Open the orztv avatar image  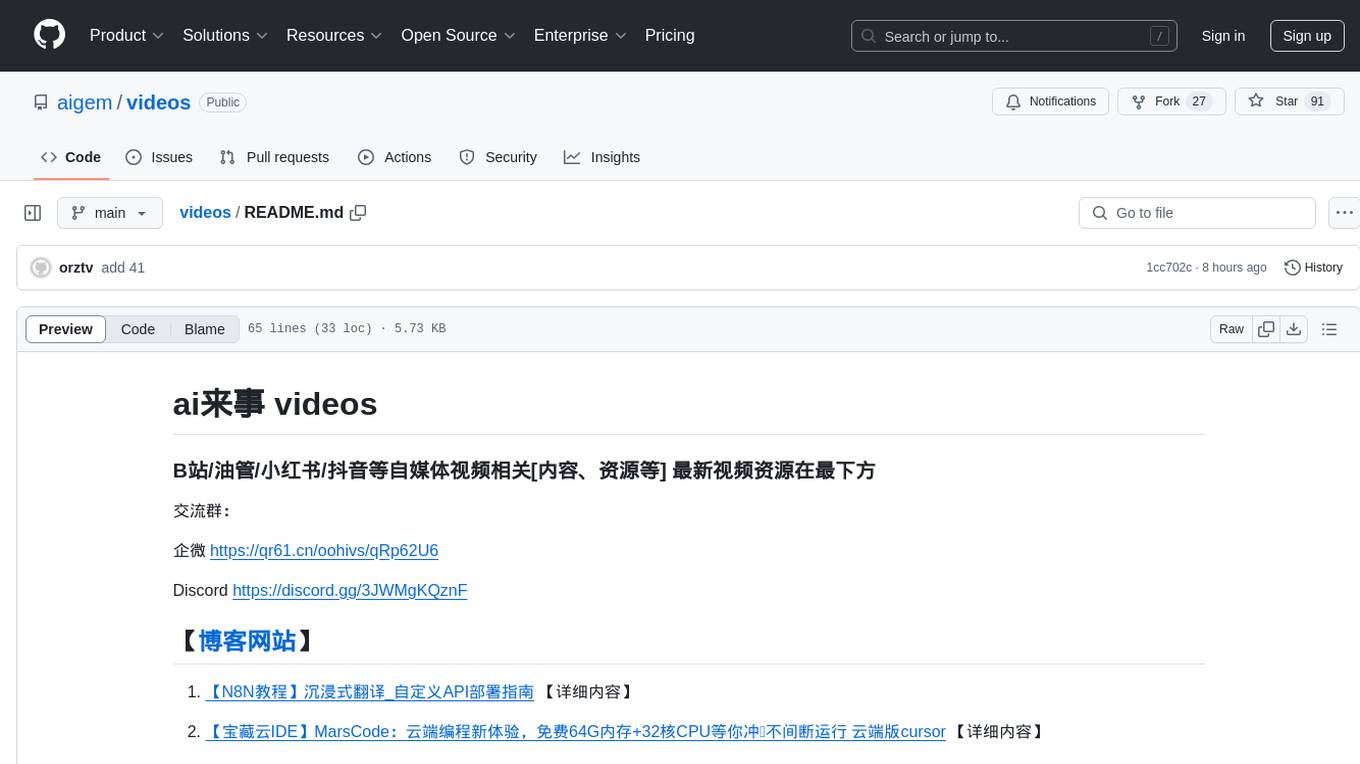click(x=41, y=268)
